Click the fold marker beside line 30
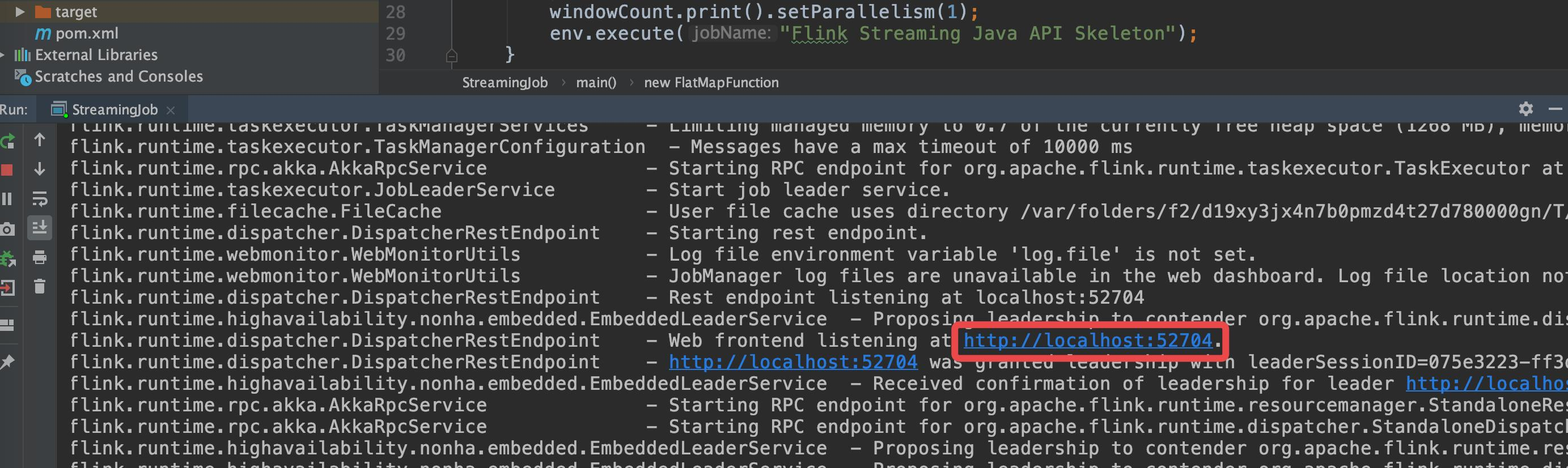The width and height of the screenshot is (1568, 468). tap(451, 56)
